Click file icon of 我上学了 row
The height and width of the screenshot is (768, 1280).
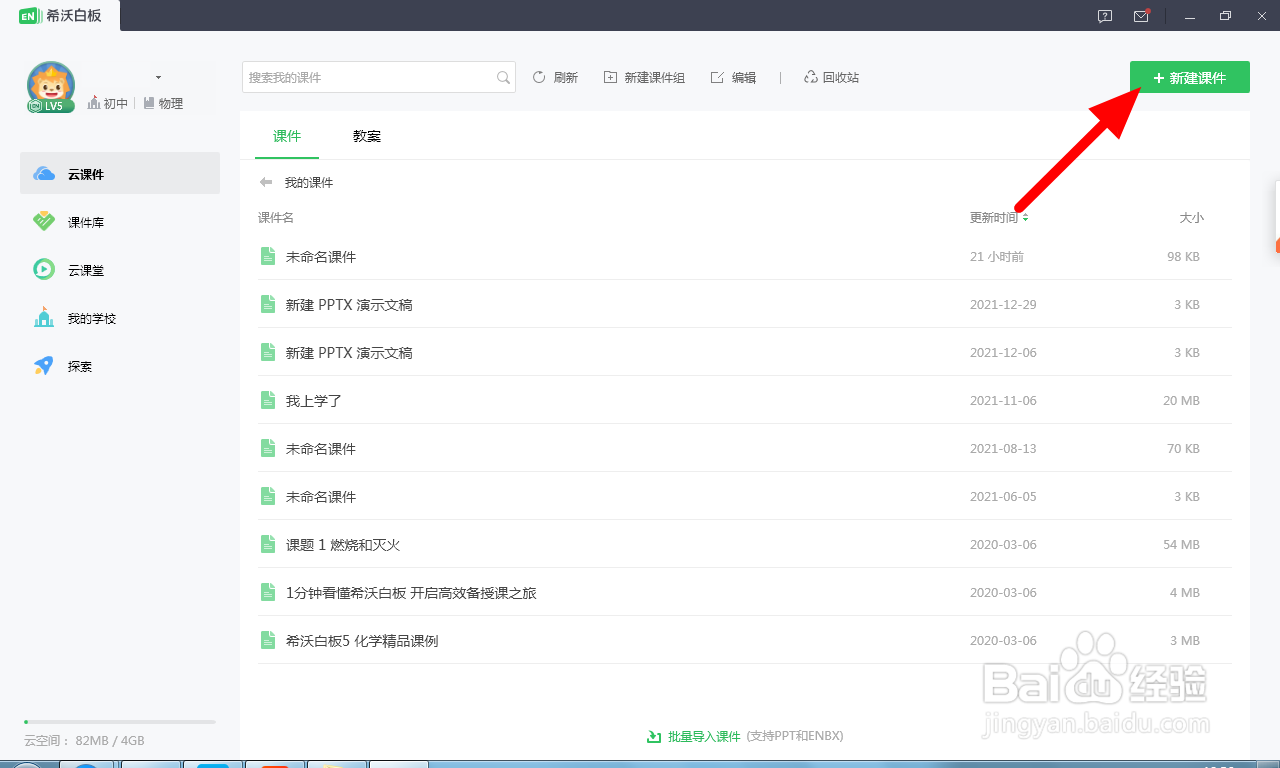pyautogui.click(x=267, y=400)
